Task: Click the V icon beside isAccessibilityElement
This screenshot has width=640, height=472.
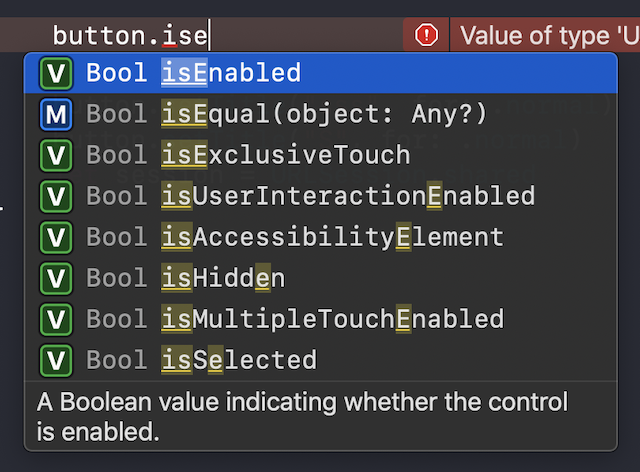Action: [x=54, y=237]
